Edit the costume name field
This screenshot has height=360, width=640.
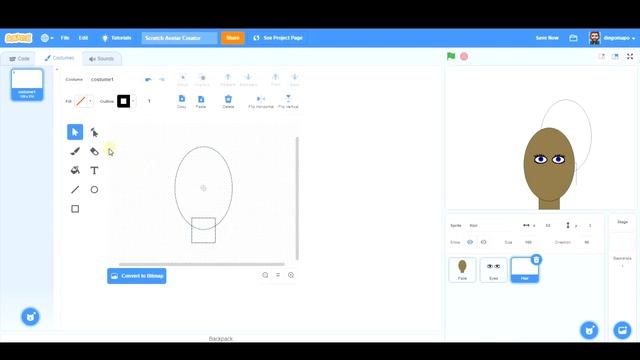(x=113, y=79)
